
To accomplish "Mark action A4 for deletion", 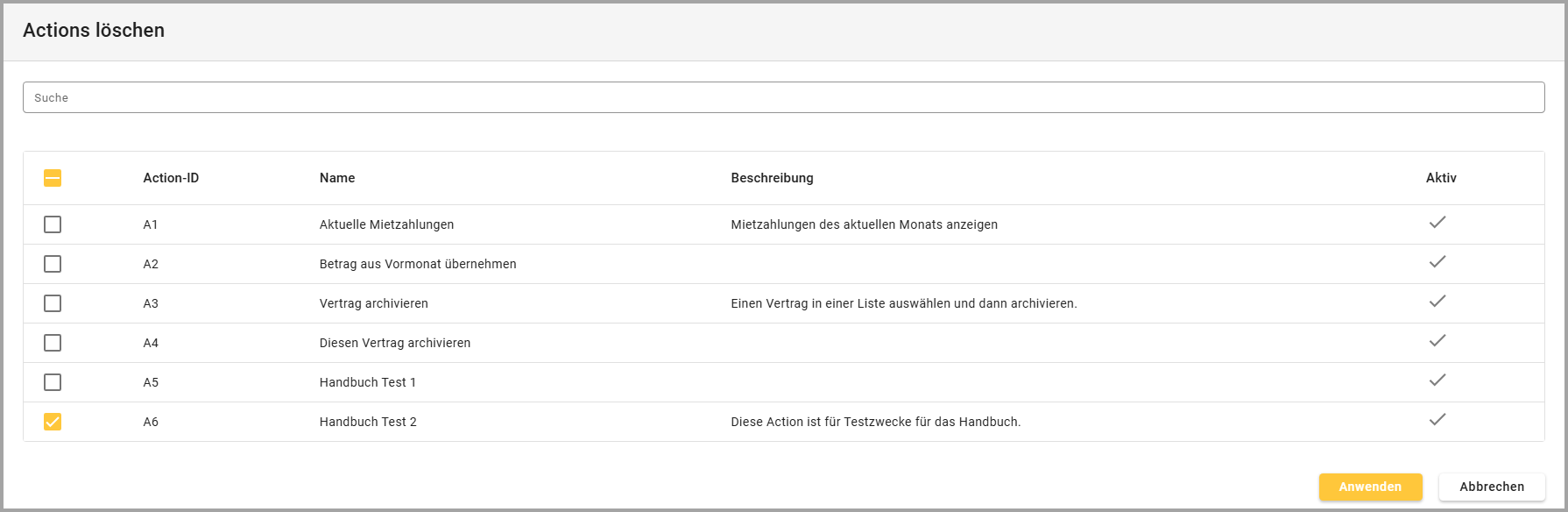I will pyautogui.click(x=53, y=343).
